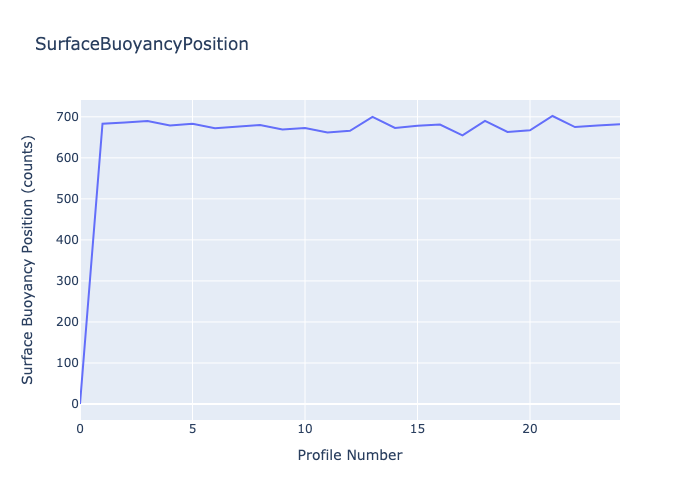
Task: Click the SurfaceBuoyancyPosition chart title
Action: click(x=141, y=44)
